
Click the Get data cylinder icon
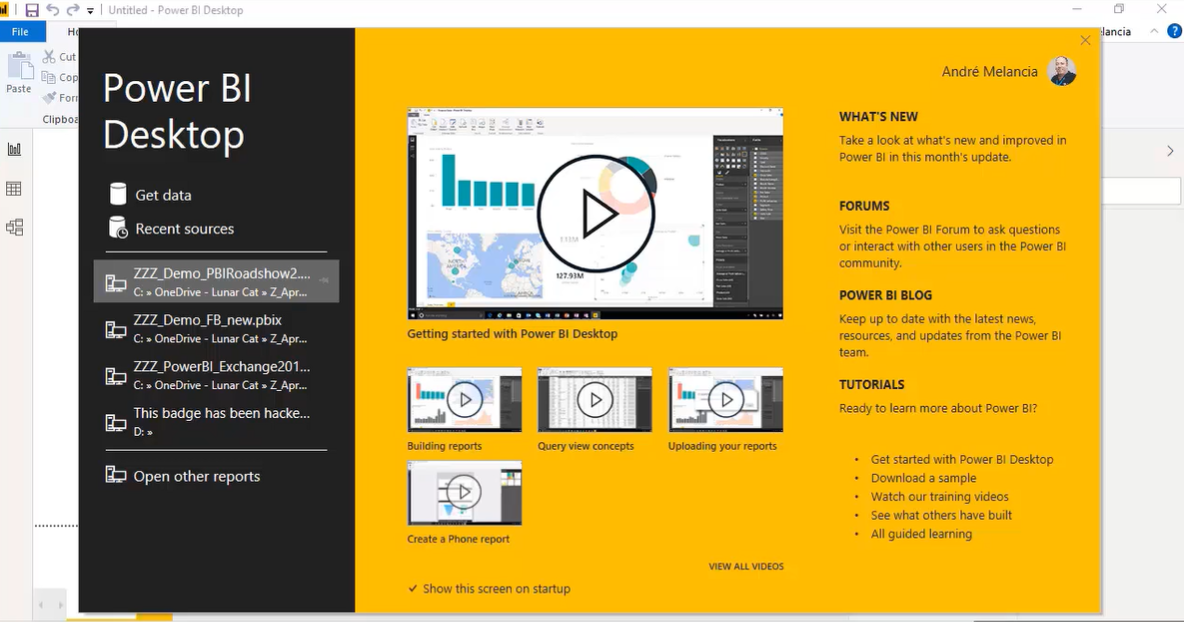click(118, 194)
